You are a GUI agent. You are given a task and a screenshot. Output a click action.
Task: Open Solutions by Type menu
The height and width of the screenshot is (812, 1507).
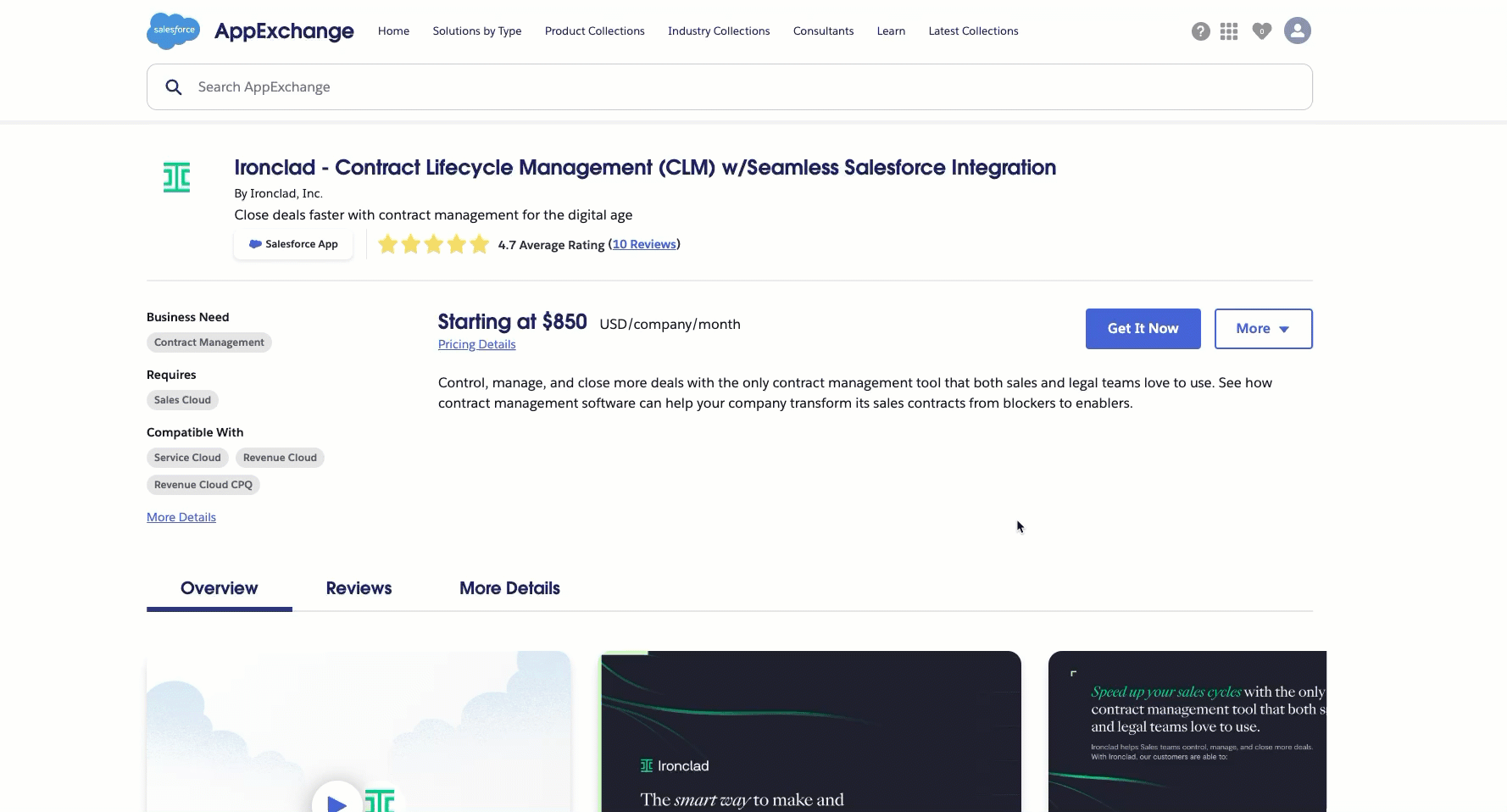pos(477,31)
